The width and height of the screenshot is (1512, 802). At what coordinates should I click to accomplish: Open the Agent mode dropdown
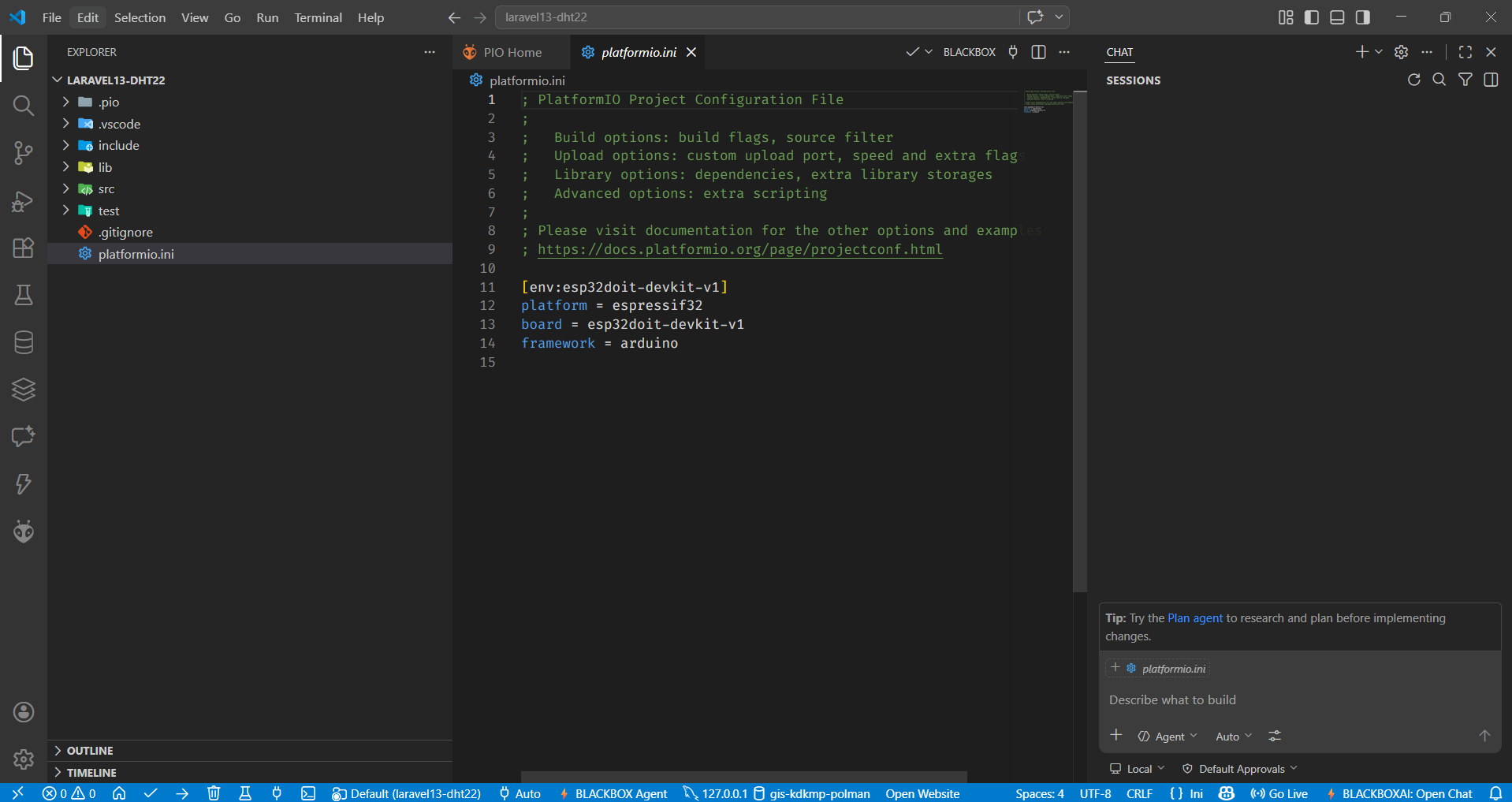[1168, 737]
